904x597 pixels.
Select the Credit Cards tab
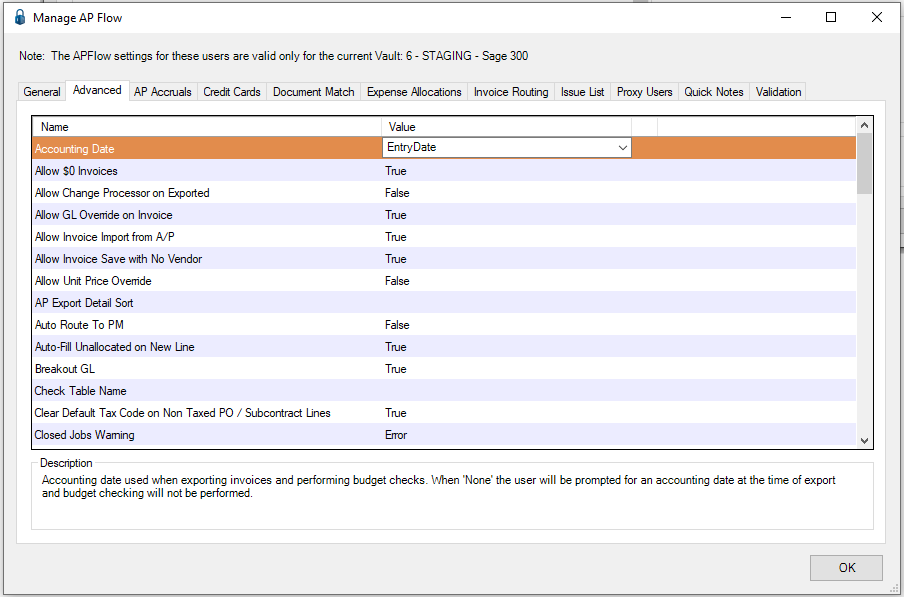(x=232, y=92)
